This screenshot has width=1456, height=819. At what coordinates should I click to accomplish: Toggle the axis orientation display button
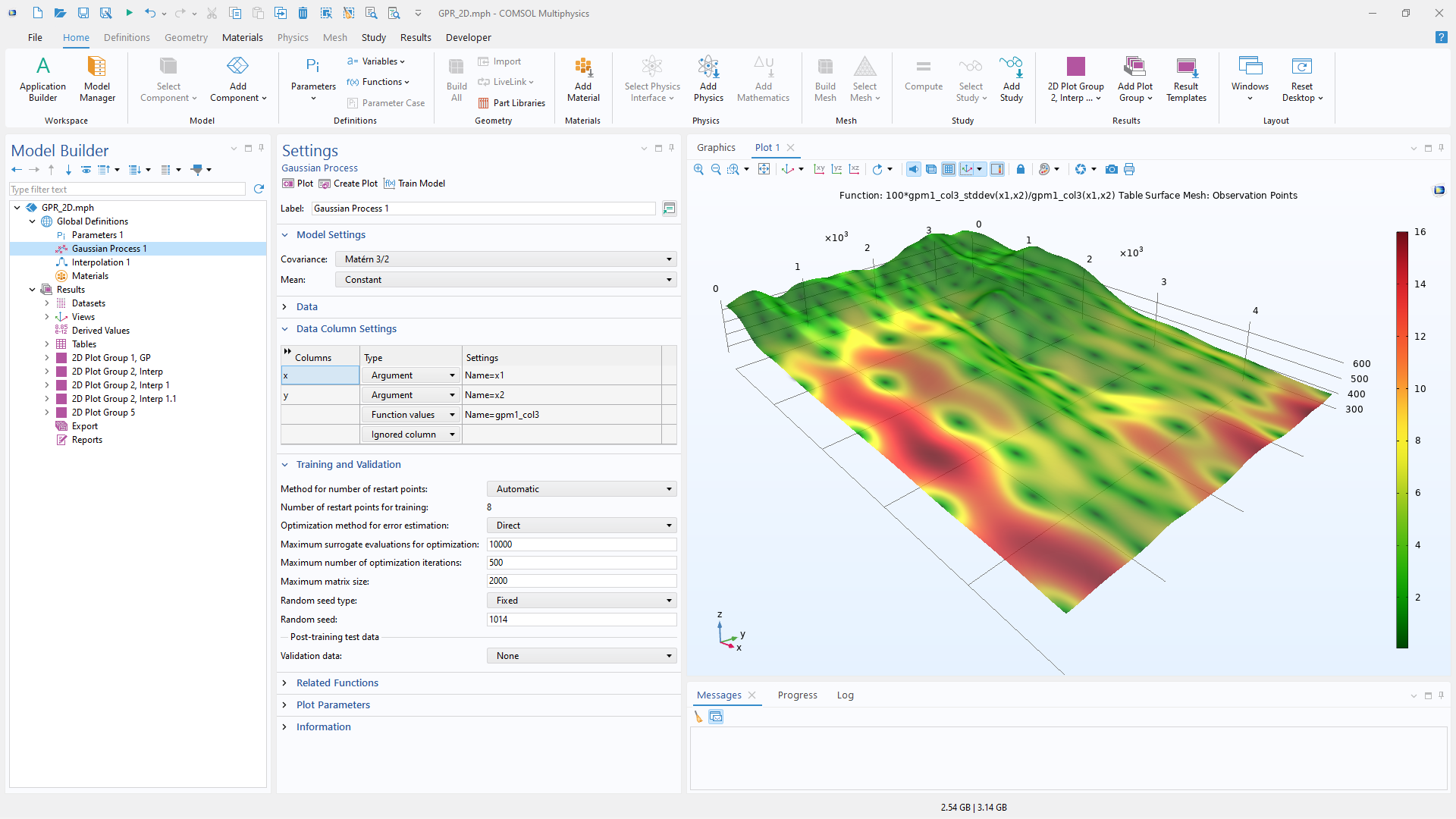tap(967, 169)
